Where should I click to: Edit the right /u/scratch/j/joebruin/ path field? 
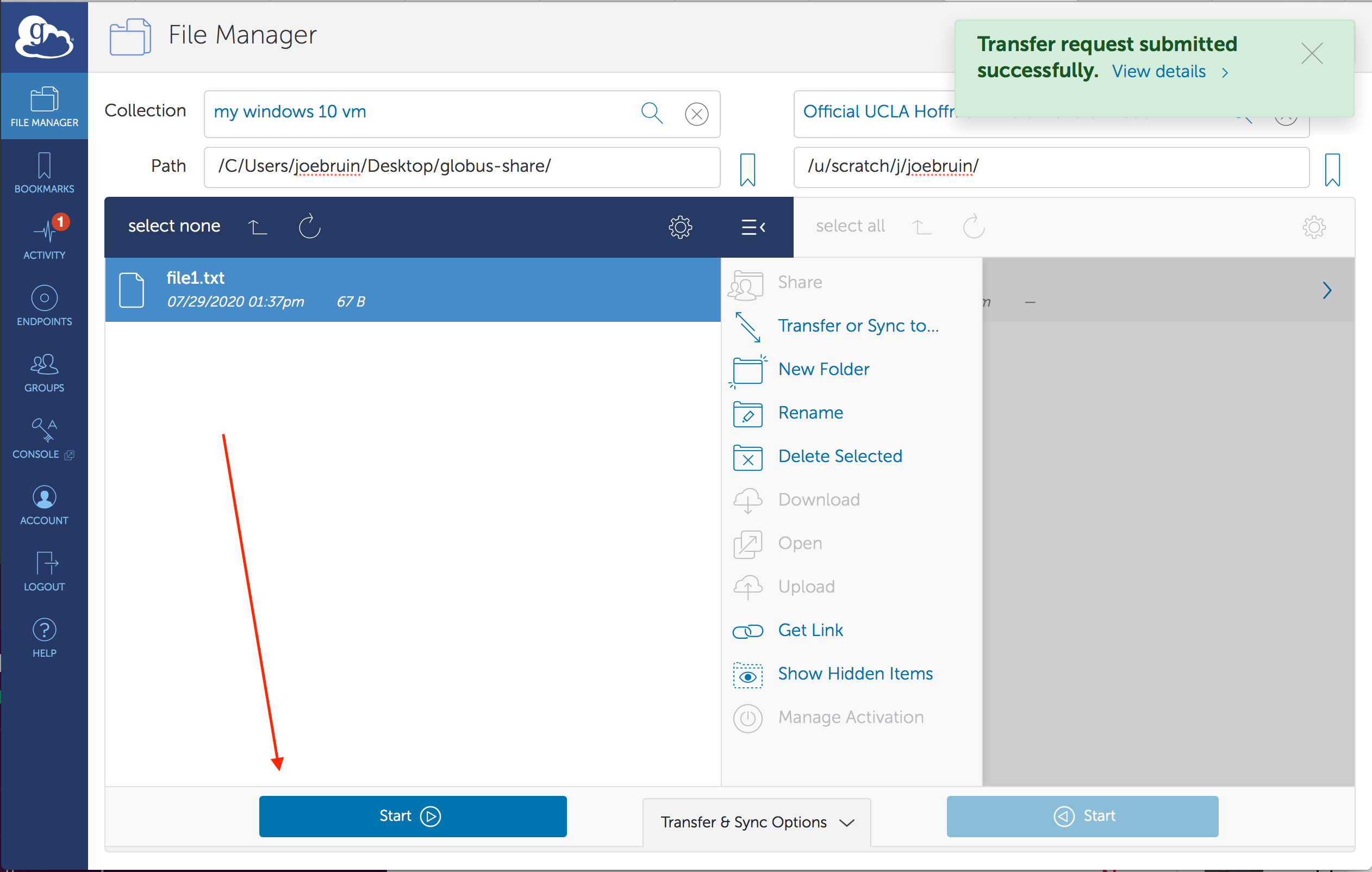[x=1051, y=167]
